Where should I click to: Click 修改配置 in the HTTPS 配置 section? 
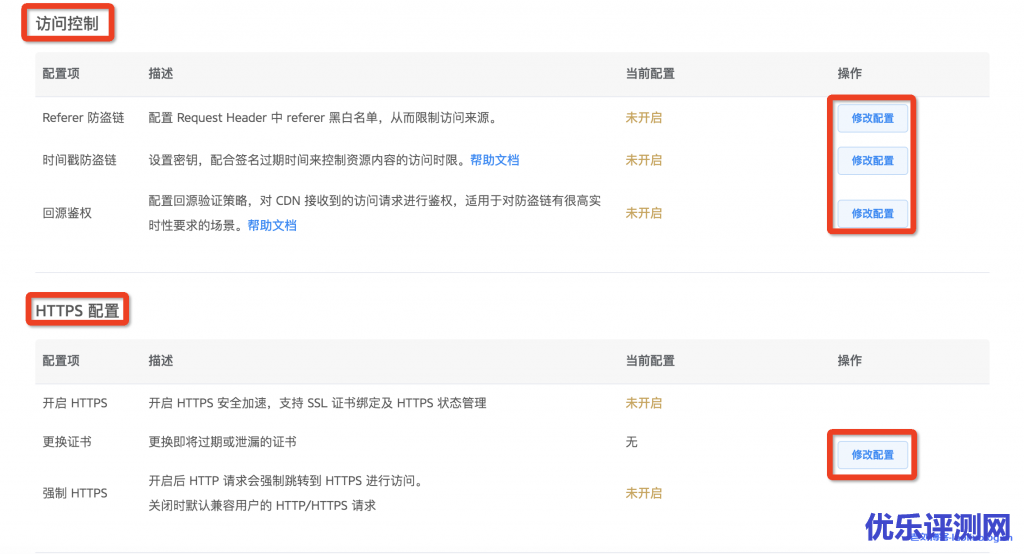(872, 455)
